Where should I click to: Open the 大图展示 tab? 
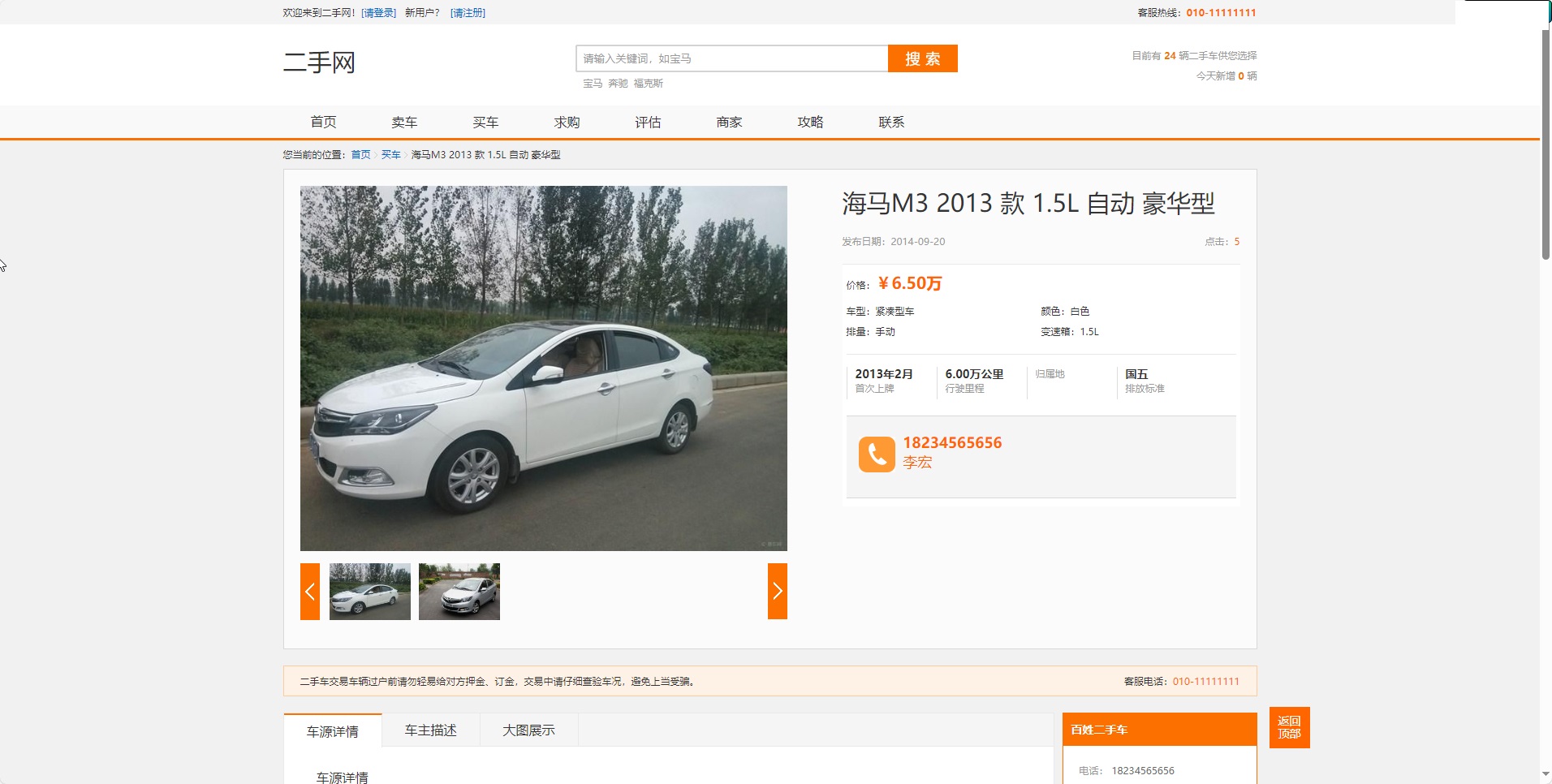click(x=528, y=730)
